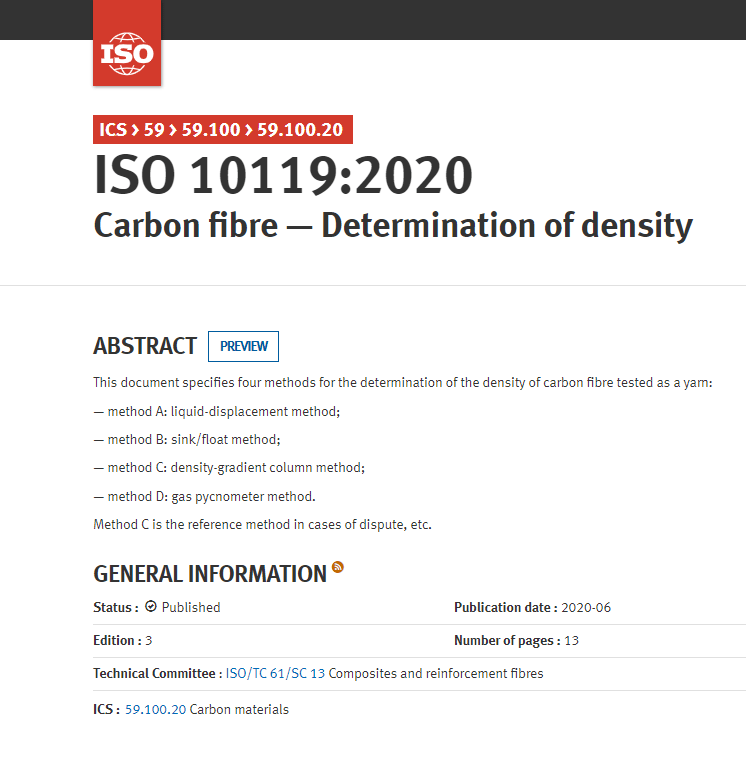Click the Published status checkmark icon
746x770 pixels.
[151, 606]
